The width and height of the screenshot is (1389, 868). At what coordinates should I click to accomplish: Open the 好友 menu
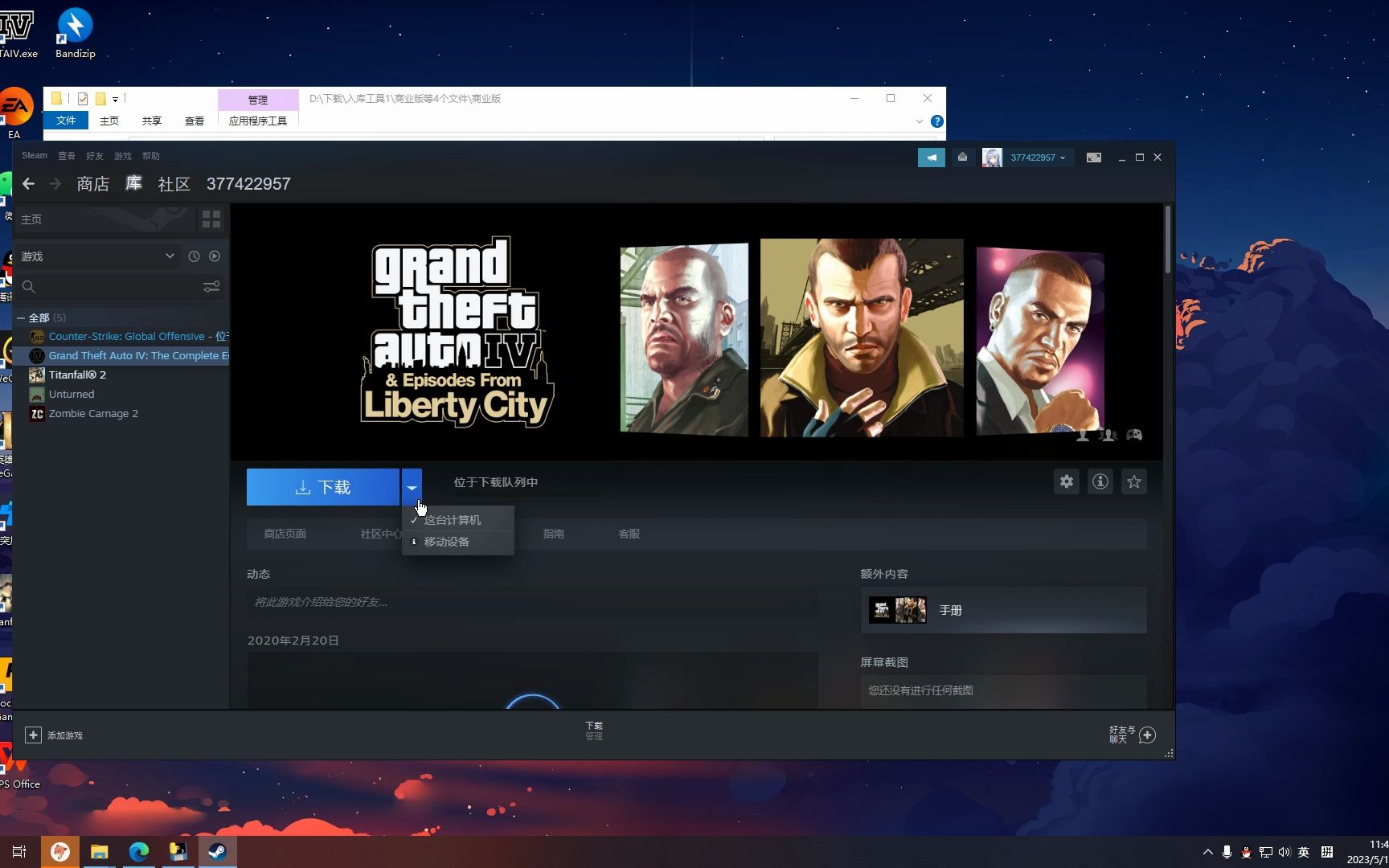point(95,156)
